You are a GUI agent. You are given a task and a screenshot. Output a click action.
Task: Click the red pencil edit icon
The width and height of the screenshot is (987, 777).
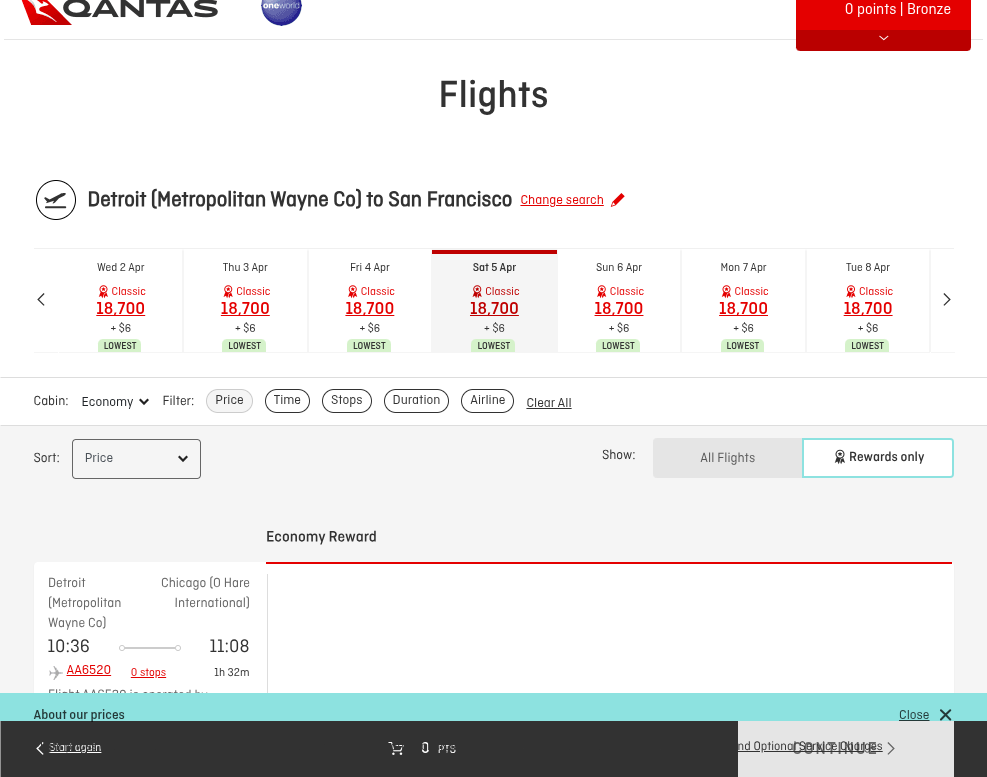pos(618,200)
